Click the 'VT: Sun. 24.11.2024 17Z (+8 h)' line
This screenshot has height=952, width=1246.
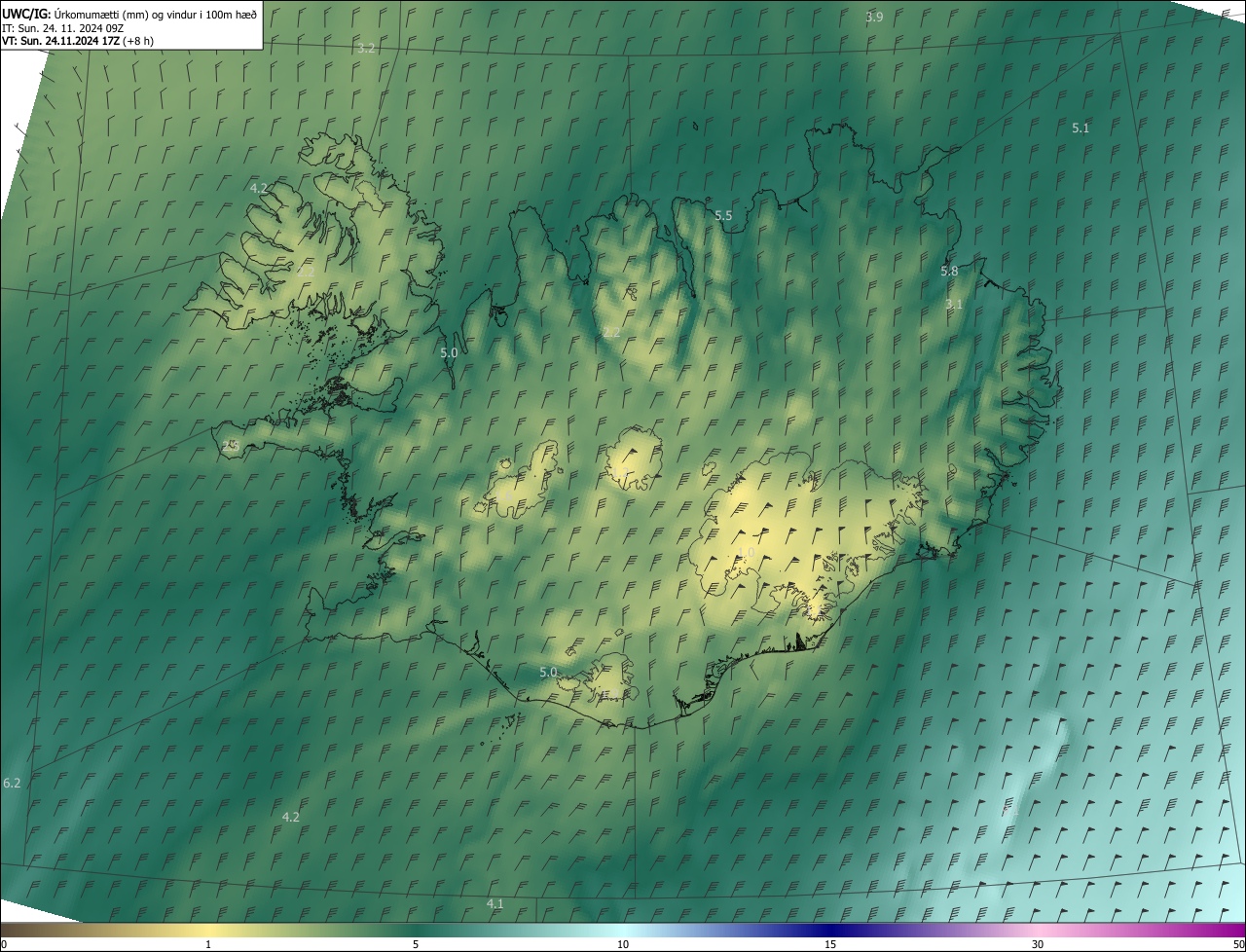pos(78,41)
